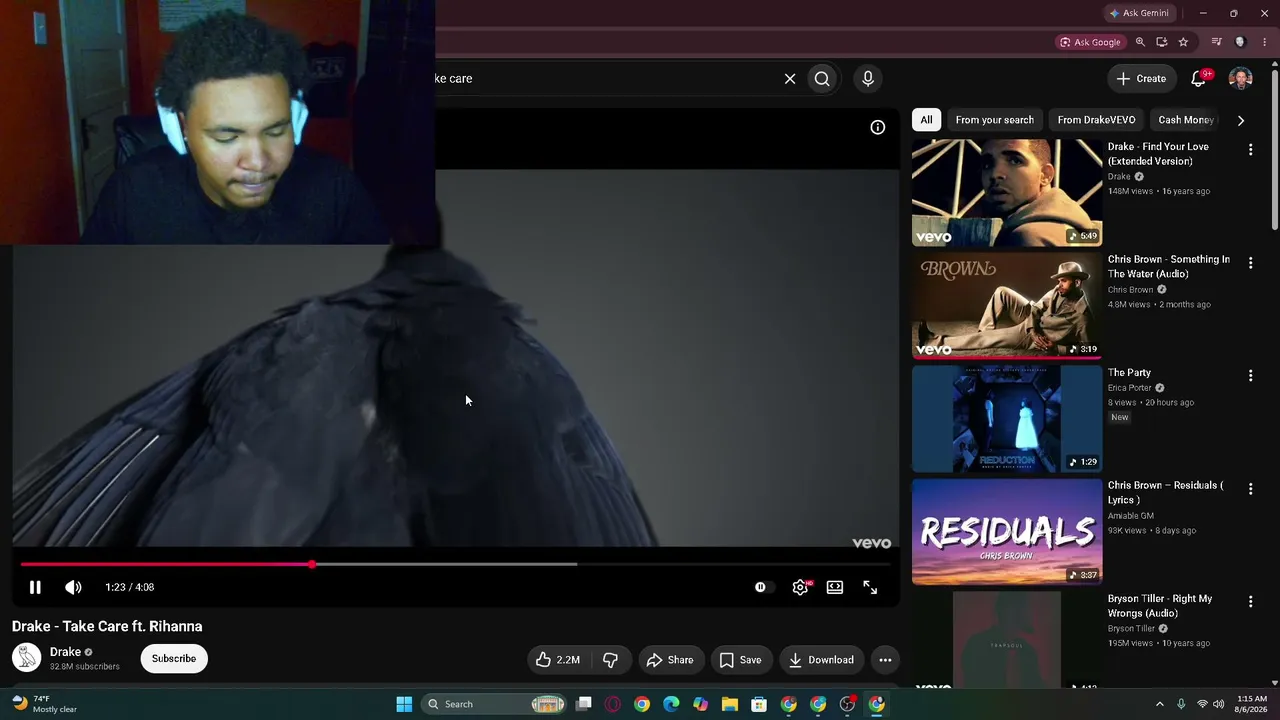Open Chrome three-dot menu
The height and width of the screenshot is (720, 1280).
click(x=1265, y=42)
